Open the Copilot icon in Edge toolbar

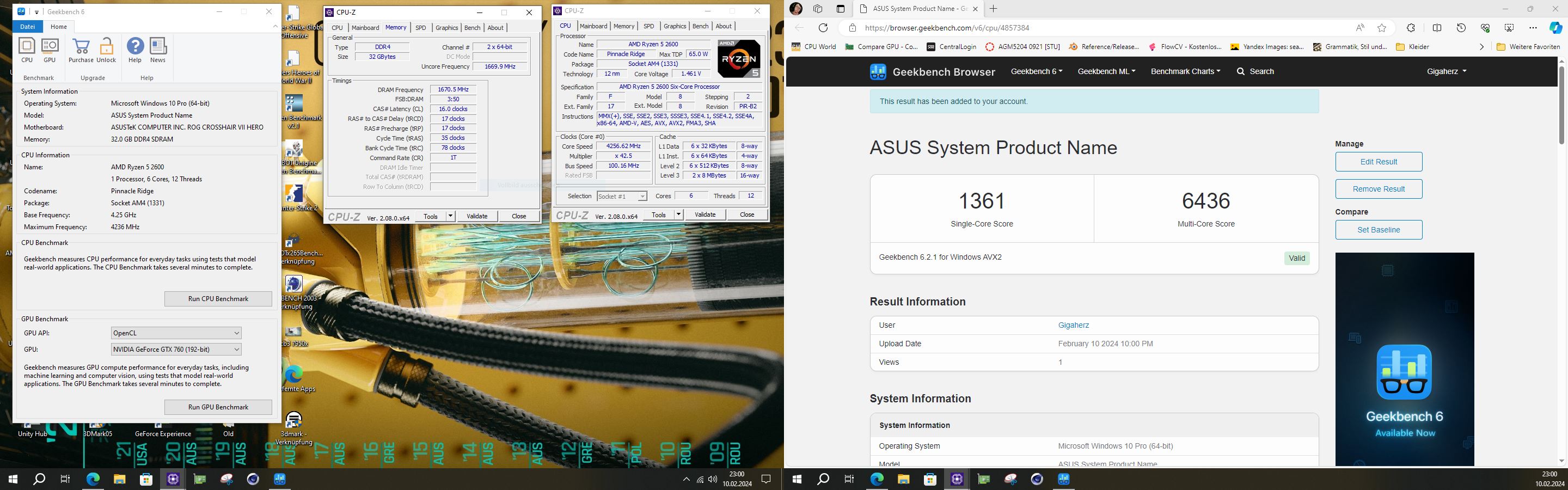tap(1555, 27)
